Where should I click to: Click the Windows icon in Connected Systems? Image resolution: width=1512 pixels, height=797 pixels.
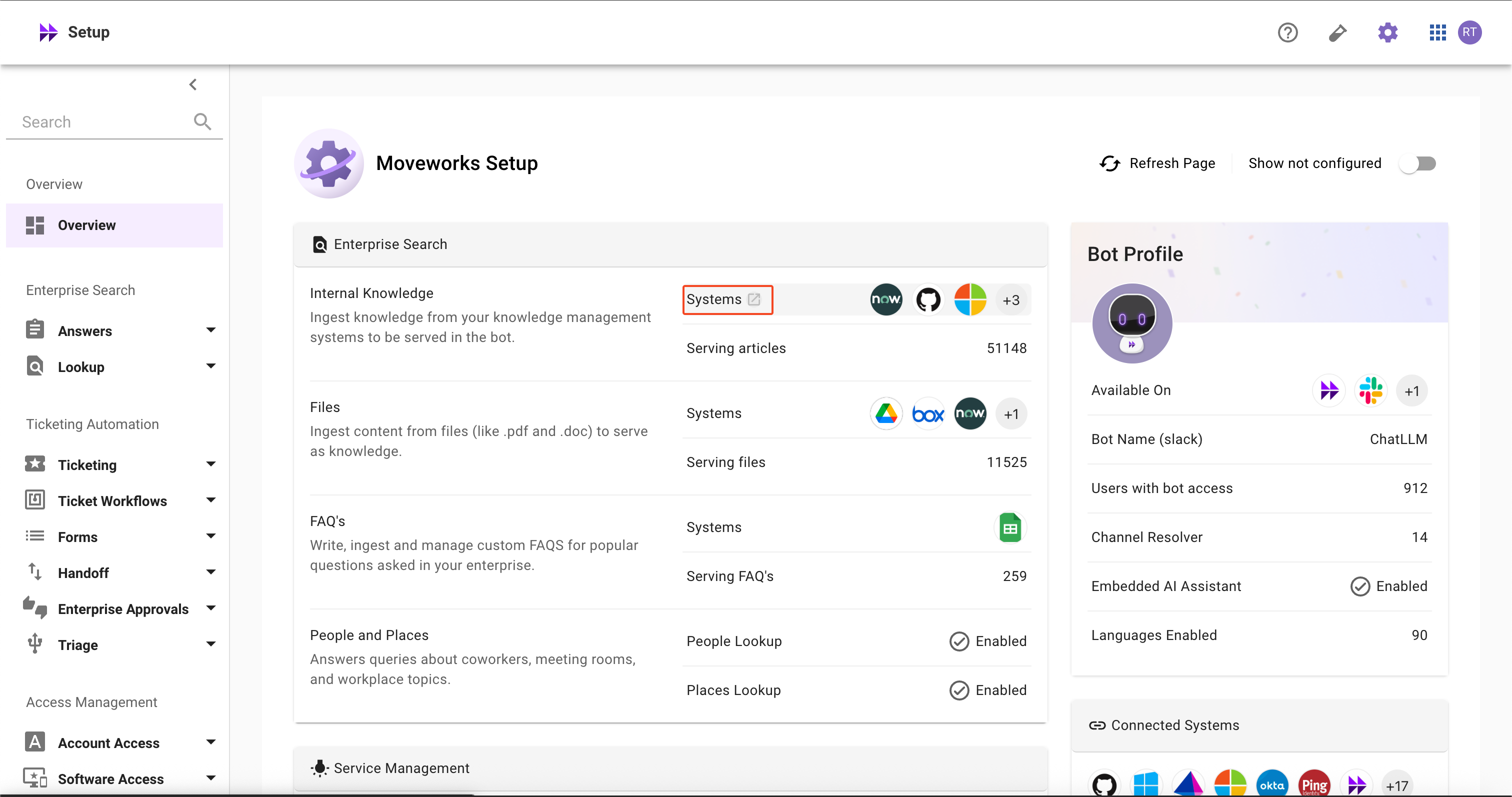click(x=1146, y=784)
